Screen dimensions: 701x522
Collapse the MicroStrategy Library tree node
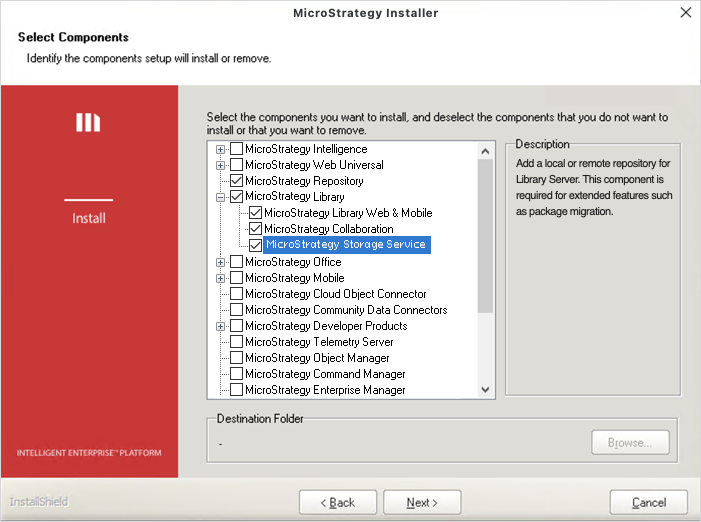(x=220, y=197)
